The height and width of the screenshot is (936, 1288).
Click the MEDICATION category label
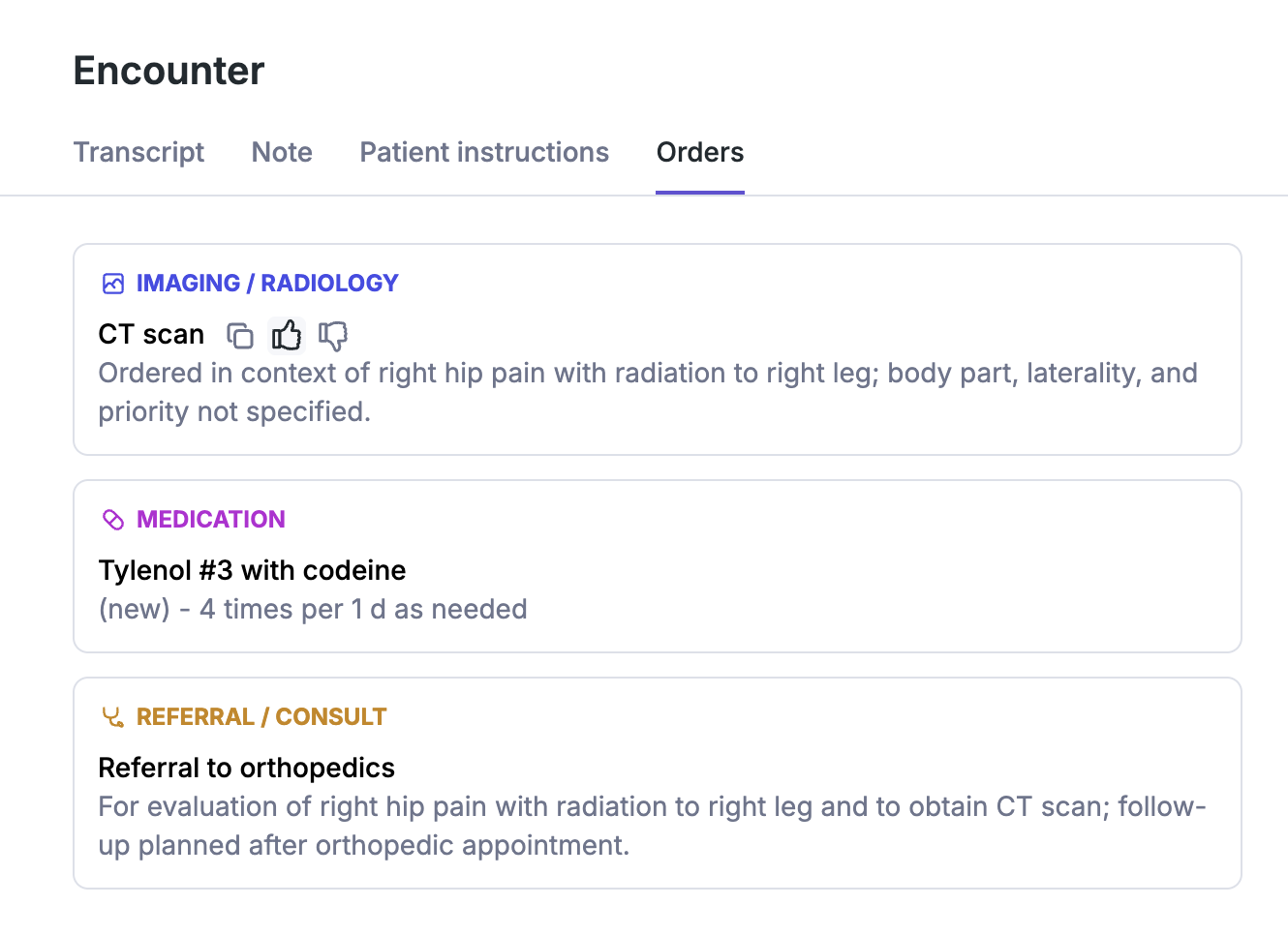tap(210, 520)
